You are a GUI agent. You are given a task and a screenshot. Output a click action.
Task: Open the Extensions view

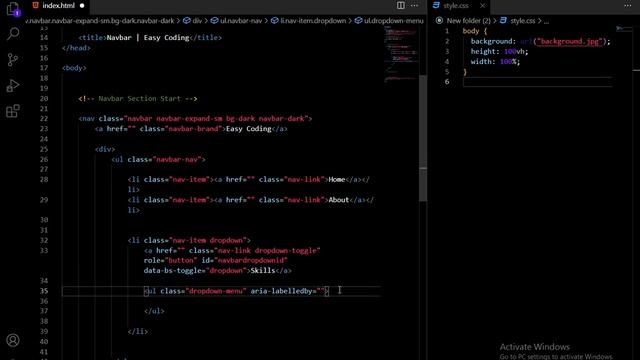(13, 111)
